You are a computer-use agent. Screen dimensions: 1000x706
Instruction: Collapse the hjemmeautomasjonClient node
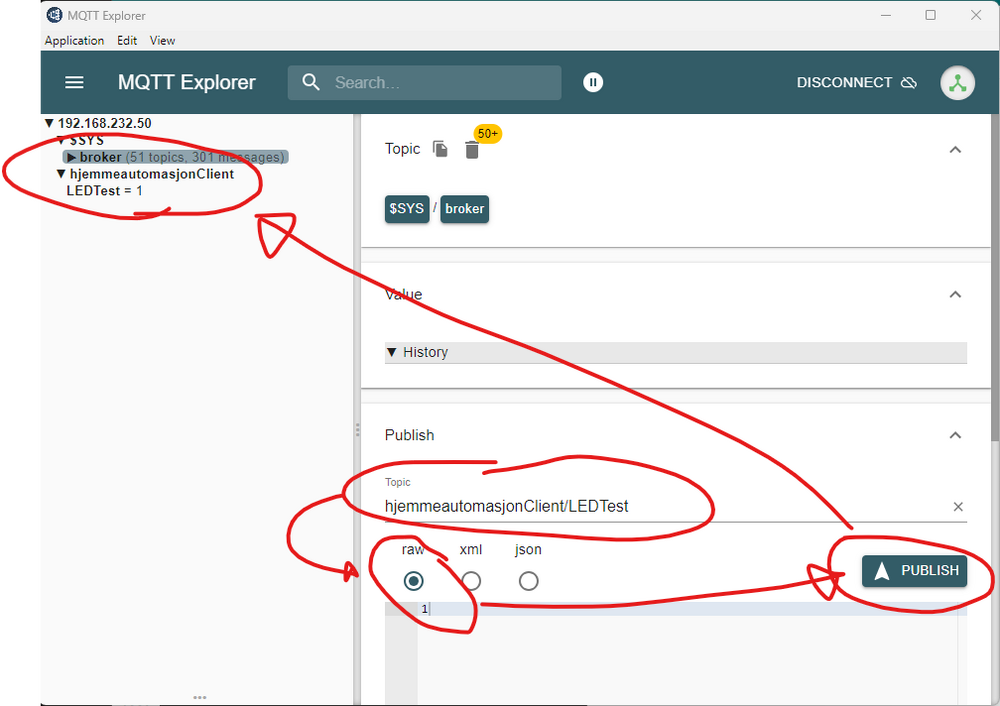pos(61,173)
